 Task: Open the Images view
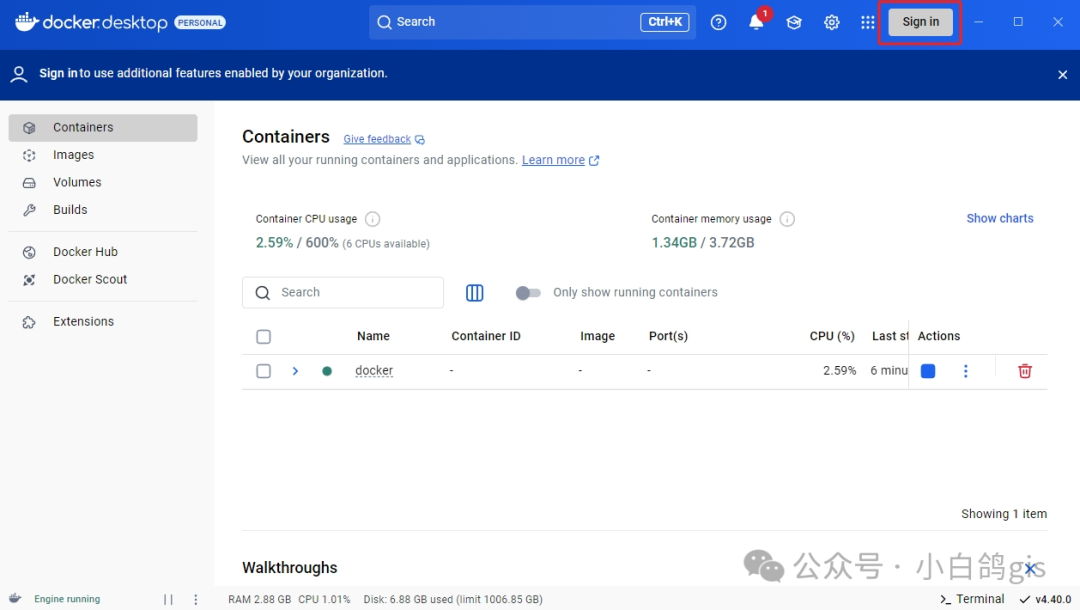(103, 155)
